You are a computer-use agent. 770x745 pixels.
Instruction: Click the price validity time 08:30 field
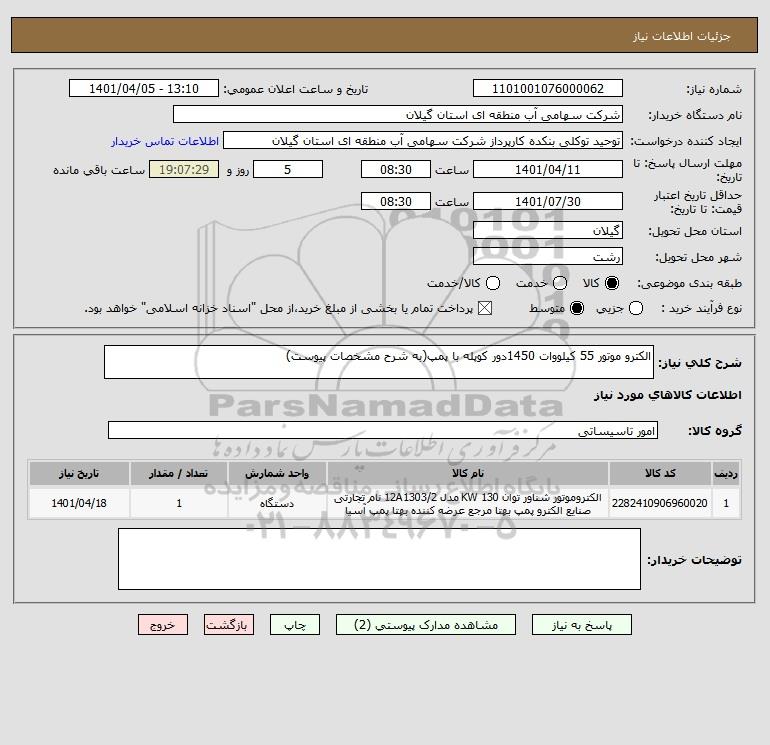coord(396,201)
